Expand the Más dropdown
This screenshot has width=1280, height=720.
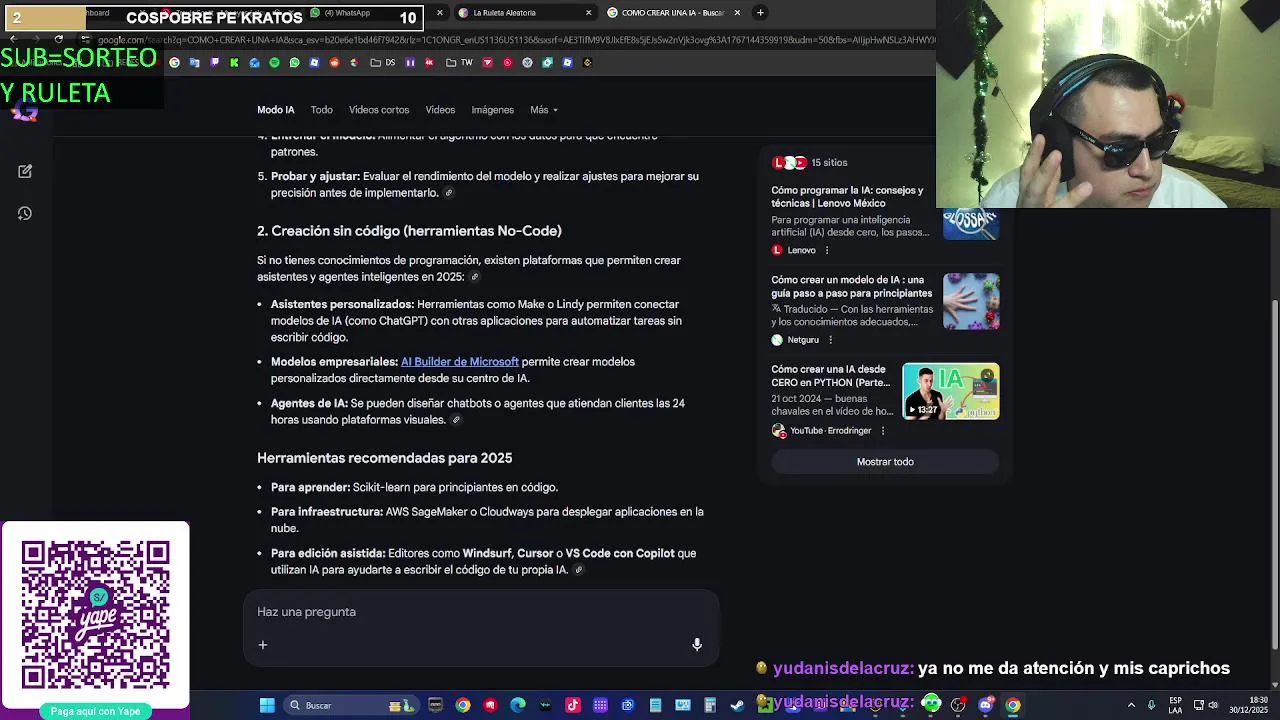pos(544,110)
